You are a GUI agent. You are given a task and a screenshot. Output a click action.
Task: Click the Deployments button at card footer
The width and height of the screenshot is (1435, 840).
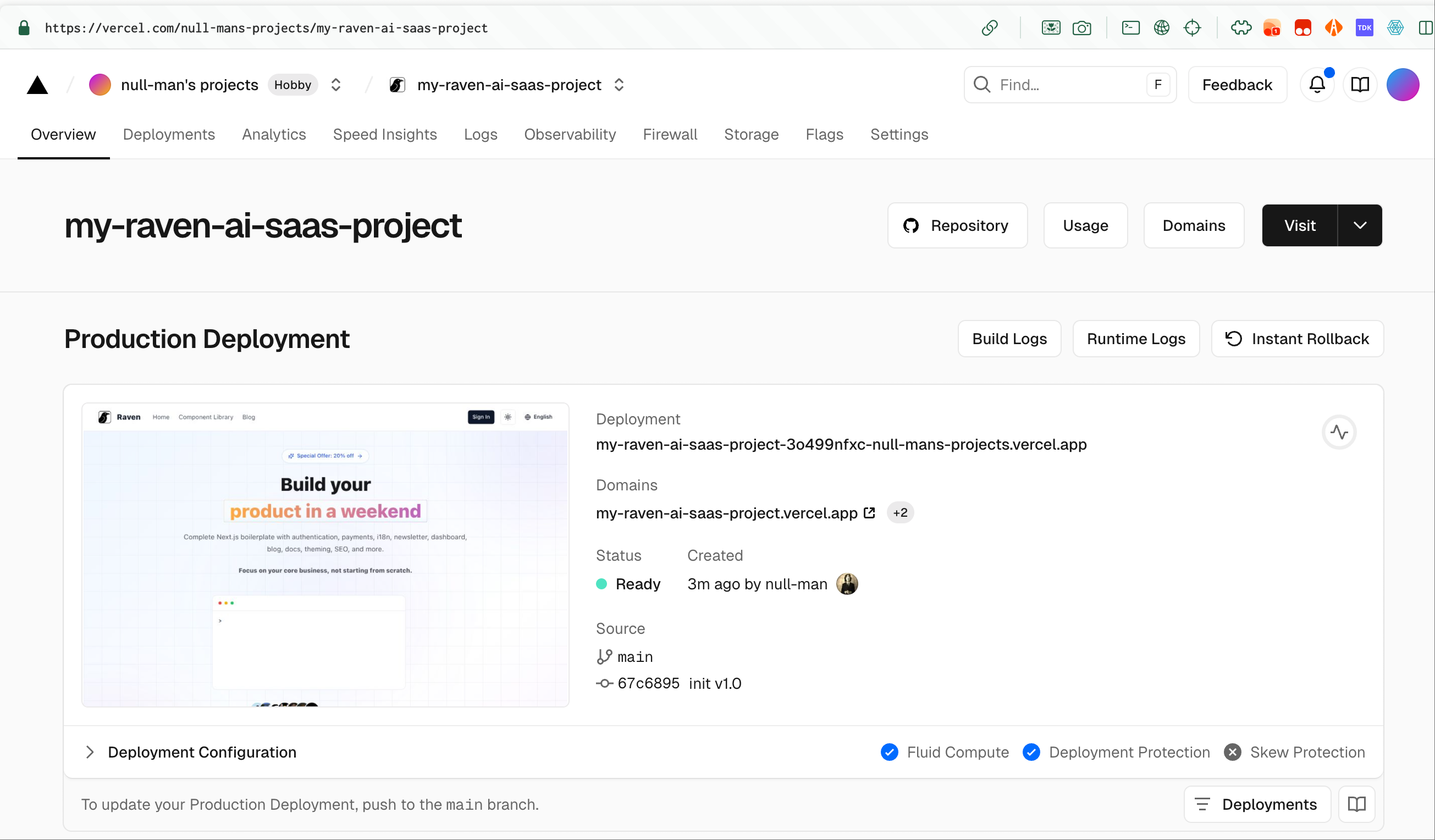pos(1257,804)
